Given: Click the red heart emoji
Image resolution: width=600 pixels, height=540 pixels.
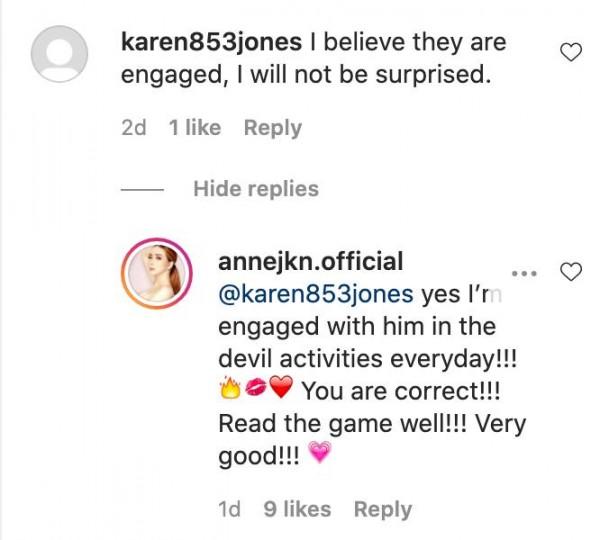Looking at the screenshot, I should click(282, 387).
